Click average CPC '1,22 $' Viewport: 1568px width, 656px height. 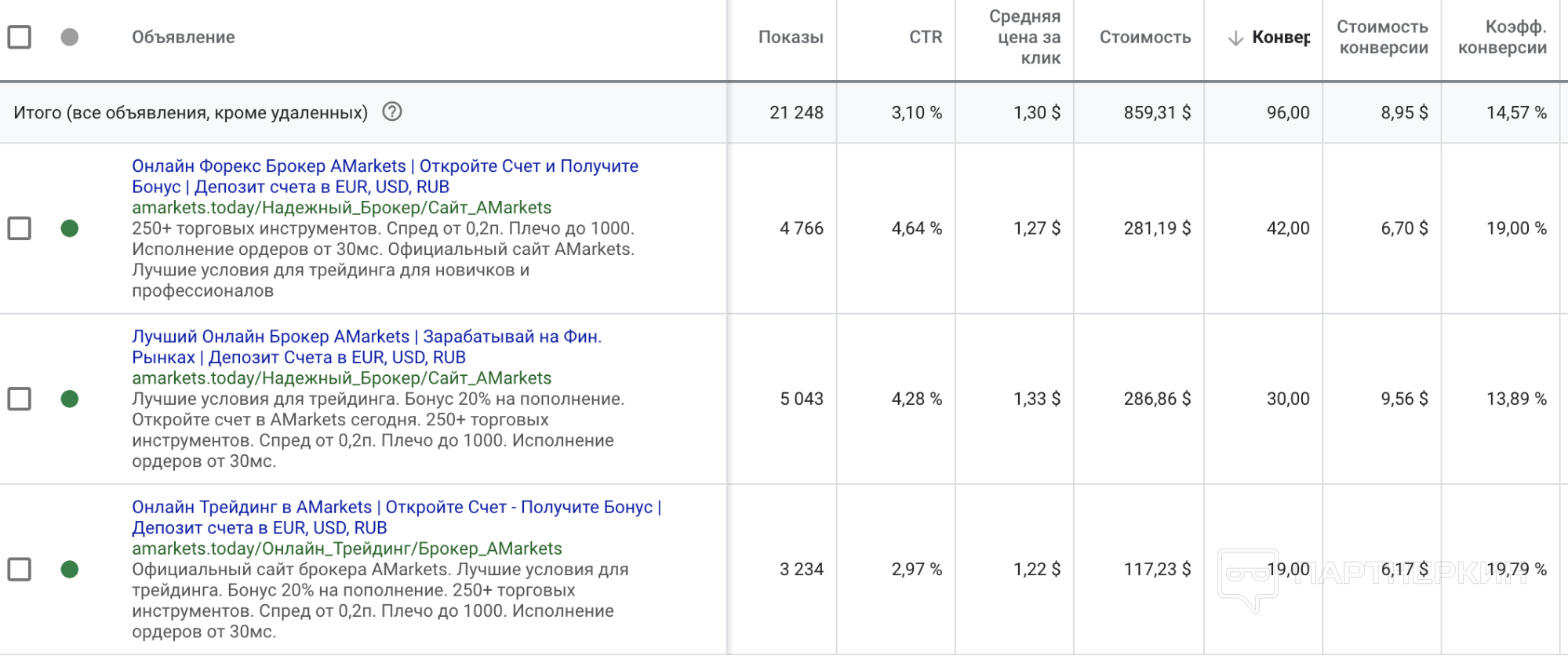(x=1037, y=569)
